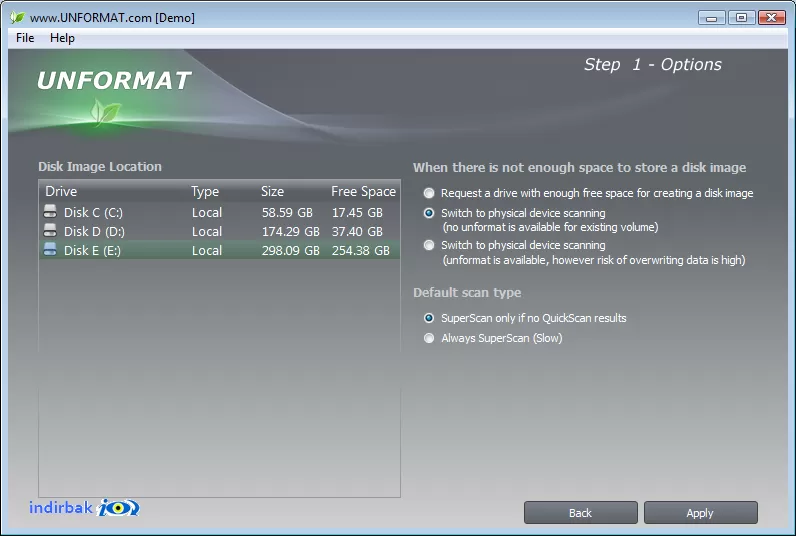Click the Type column header

click(x=205, y=191)
